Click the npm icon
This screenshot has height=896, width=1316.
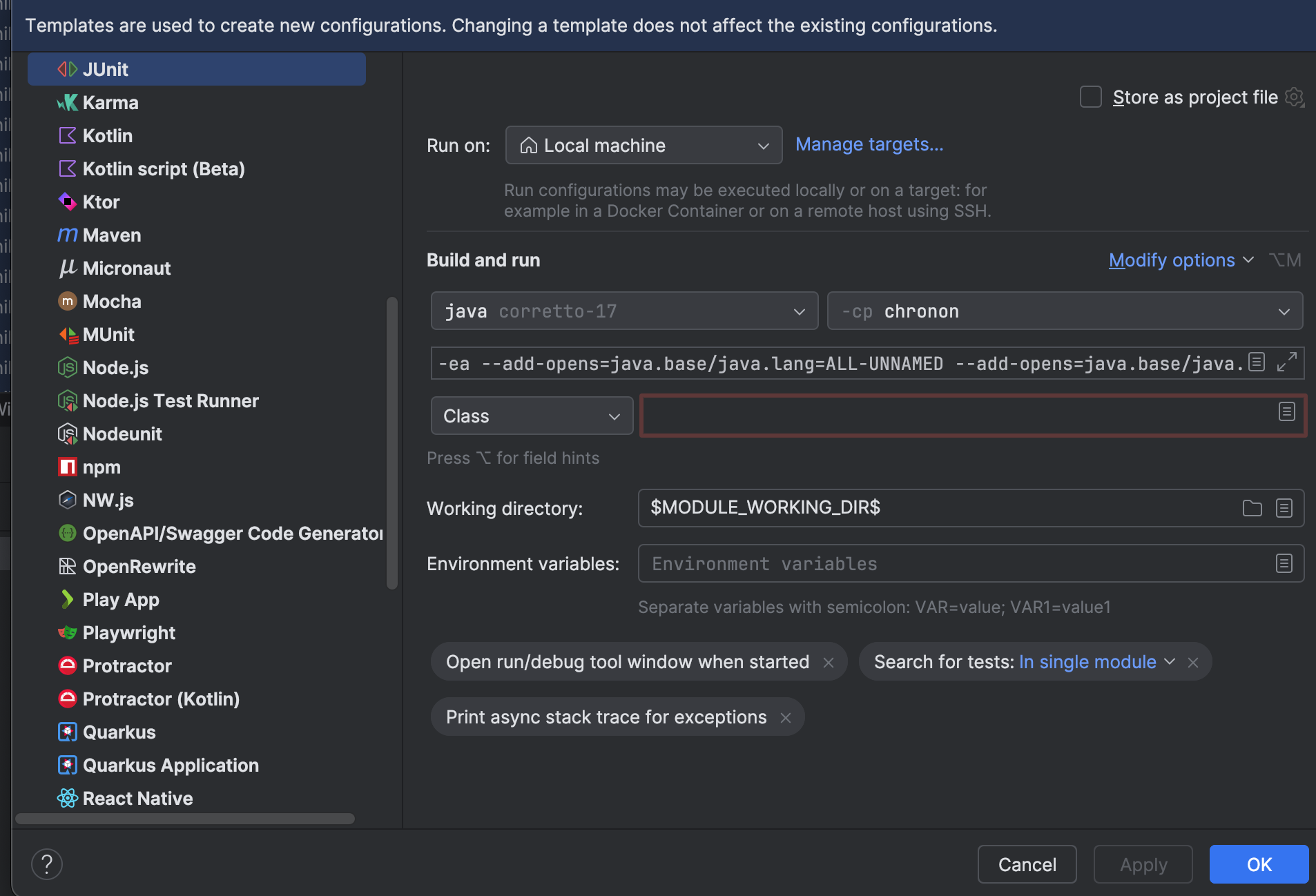[x=67, y=467]
